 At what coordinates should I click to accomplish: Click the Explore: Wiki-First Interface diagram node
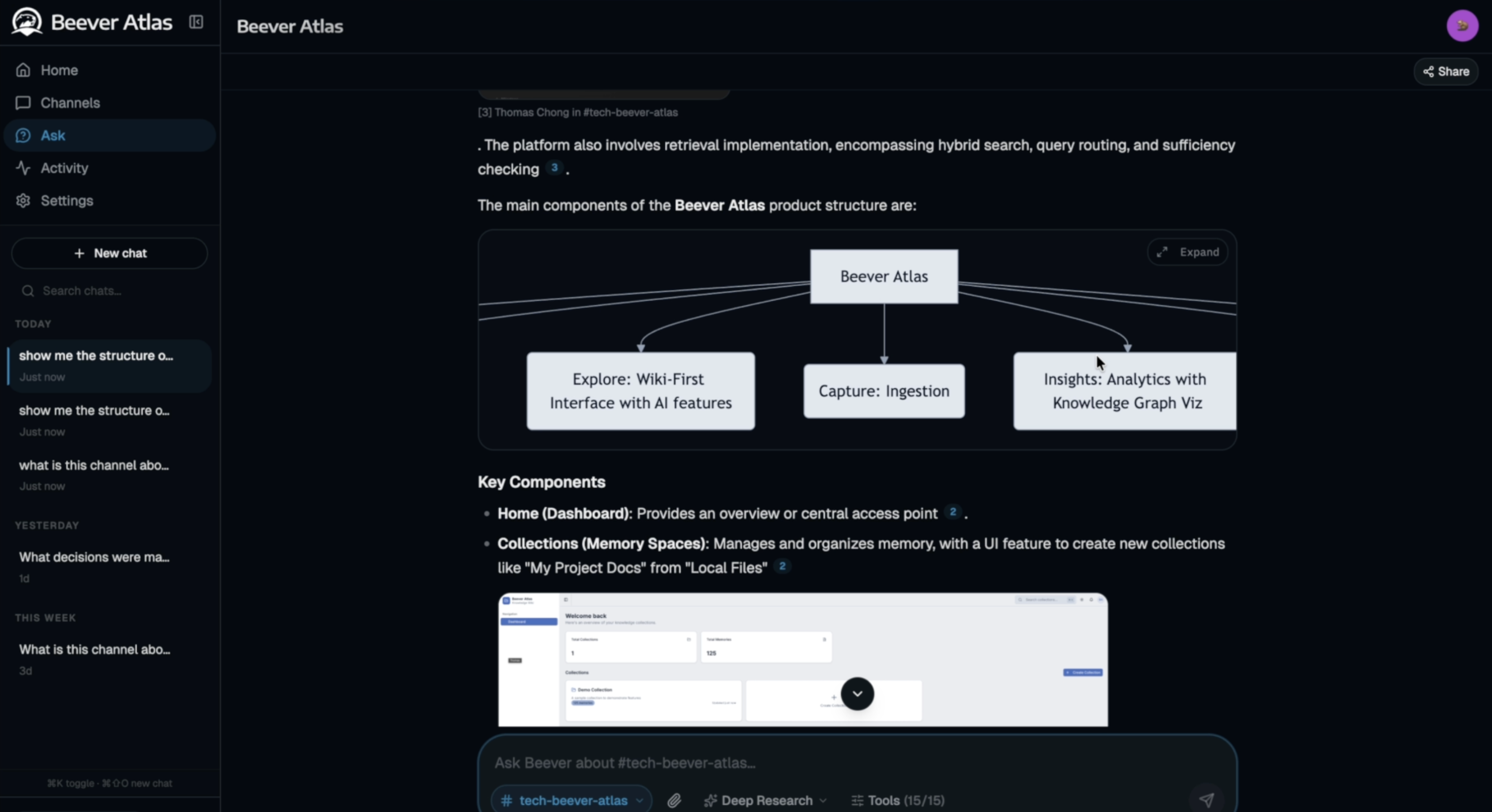641,390
